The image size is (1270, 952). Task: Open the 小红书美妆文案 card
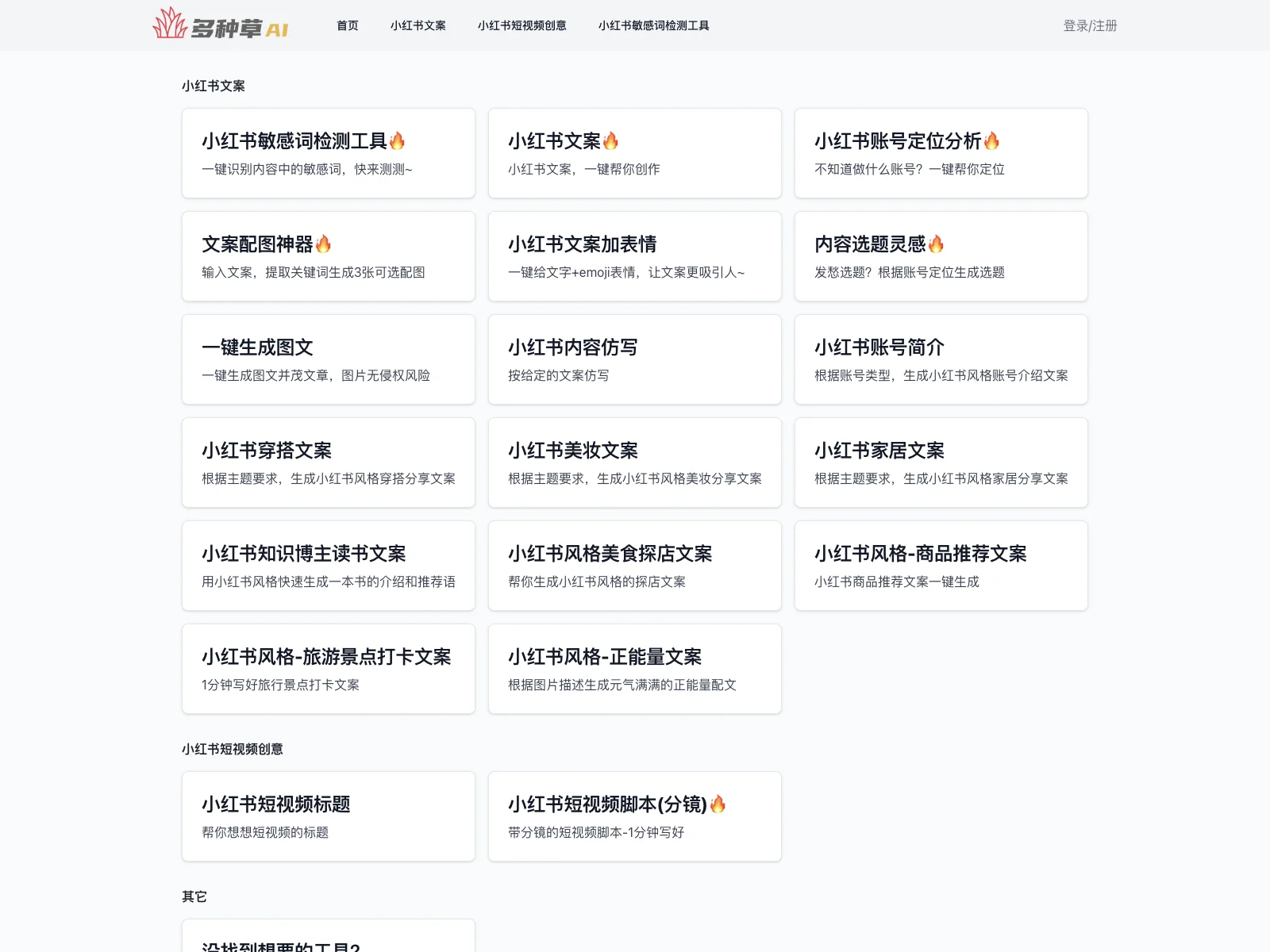635,463
